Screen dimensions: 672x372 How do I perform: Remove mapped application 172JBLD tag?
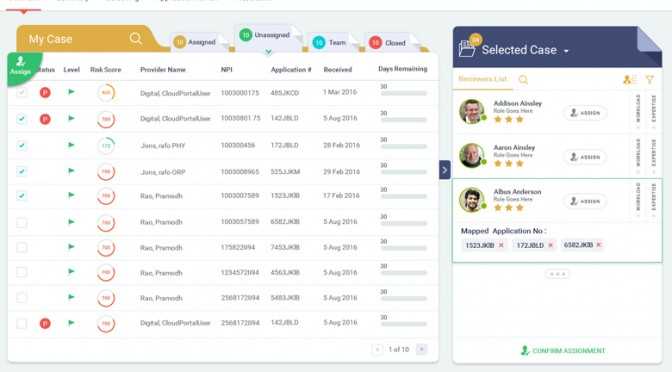(551, 245)
